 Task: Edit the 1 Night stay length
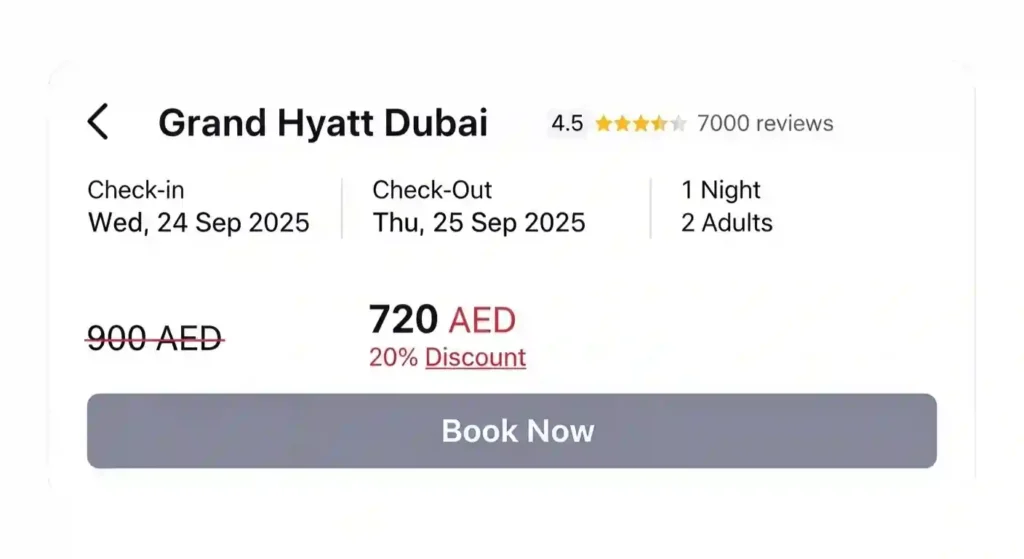721,190
